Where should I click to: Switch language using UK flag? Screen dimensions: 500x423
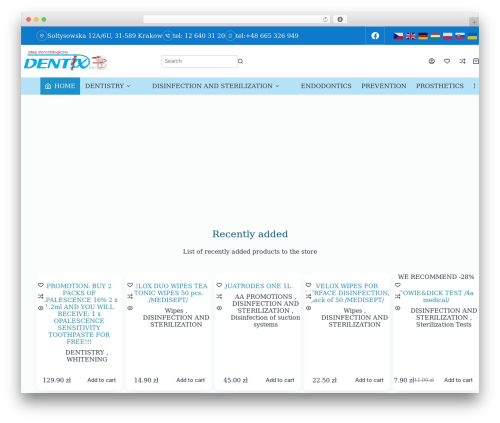pos(411,36)
